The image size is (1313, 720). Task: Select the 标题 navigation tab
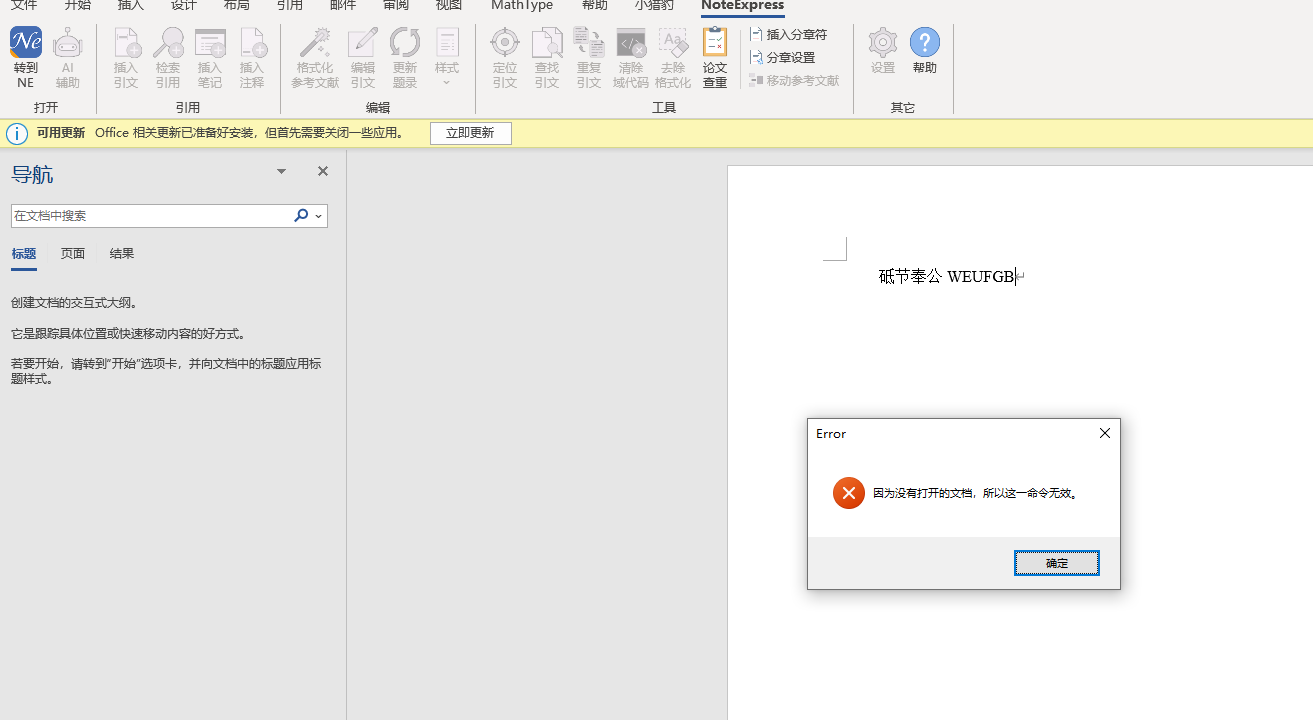click(x=24, y=254)
